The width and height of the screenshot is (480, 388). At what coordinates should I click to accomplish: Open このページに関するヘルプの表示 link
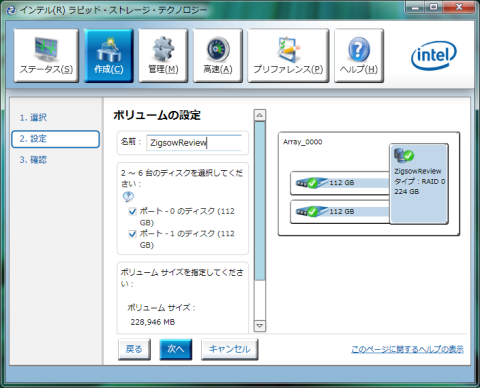[x=407, y=349]
